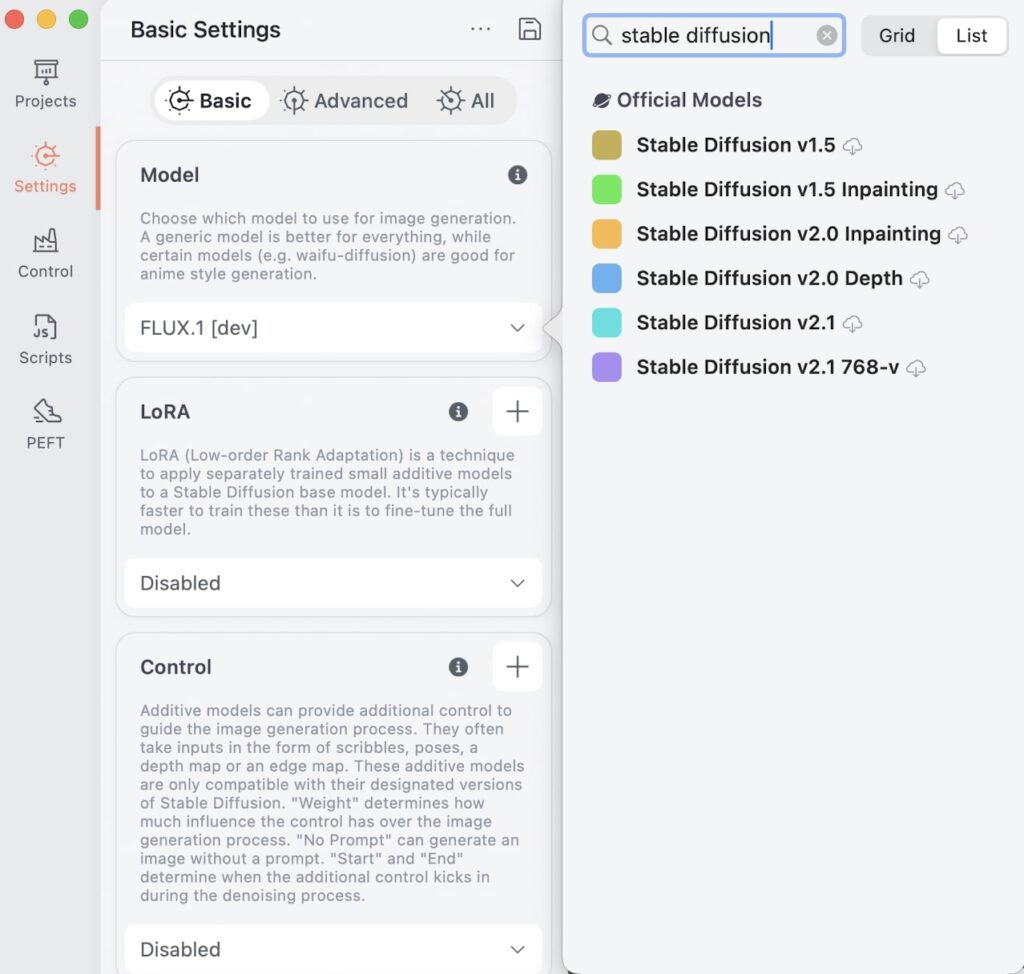The image size is (1024, 974).
Task: Add a new Control with plus button
Action: pyautogui.click(x=517, y=667)
